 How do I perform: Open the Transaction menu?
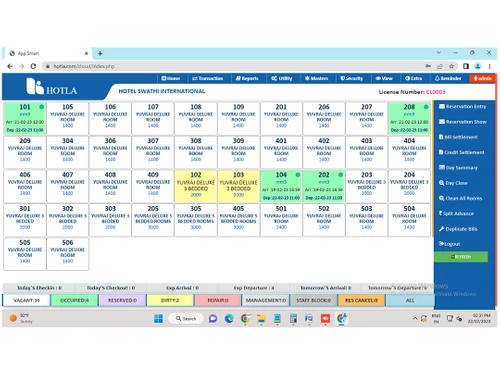[208, 78]
